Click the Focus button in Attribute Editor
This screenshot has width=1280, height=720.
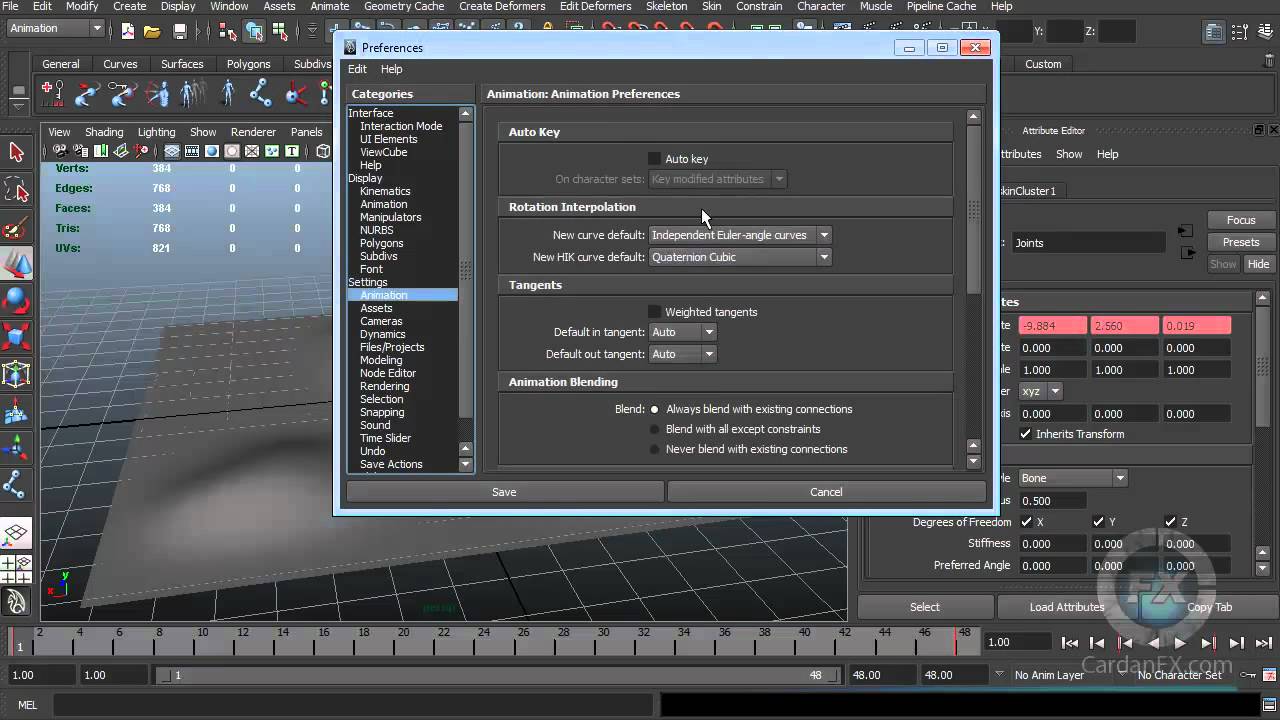click(x=1241, y=220)
